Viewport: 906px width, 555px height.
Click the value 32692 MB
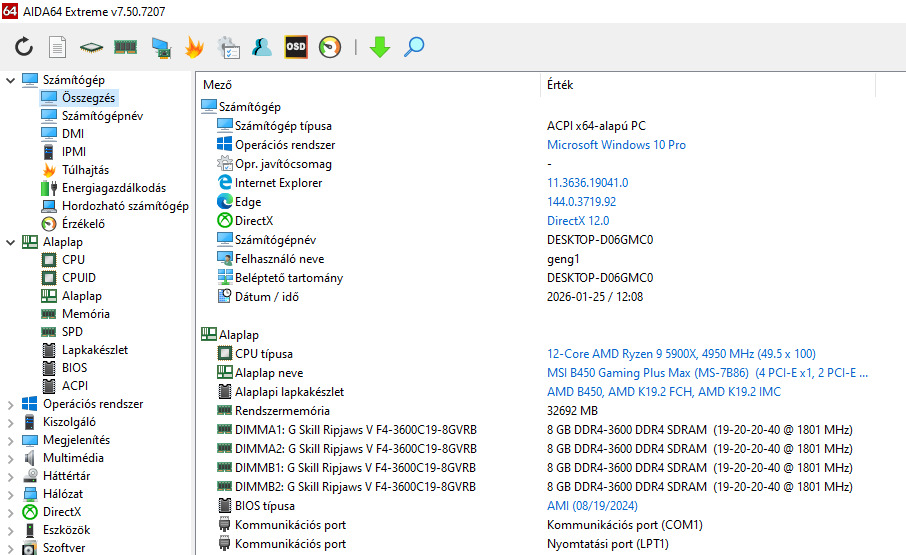point(572,411)
